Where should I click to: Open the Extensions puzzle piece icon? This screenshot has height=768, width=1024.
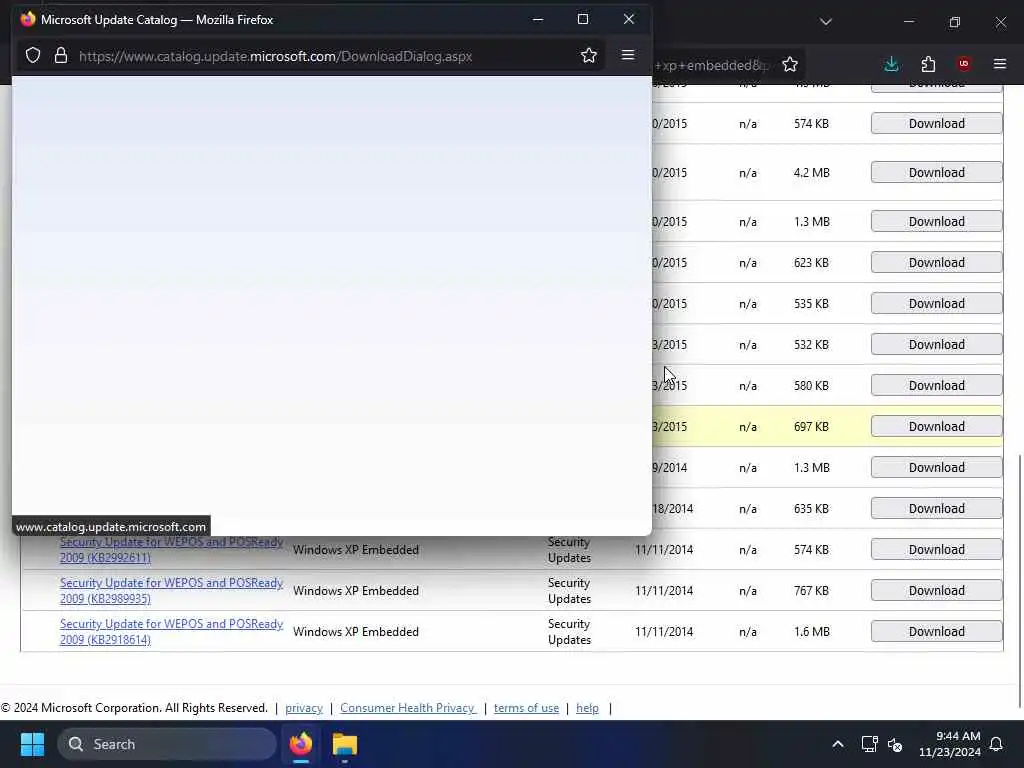point(928,64)
